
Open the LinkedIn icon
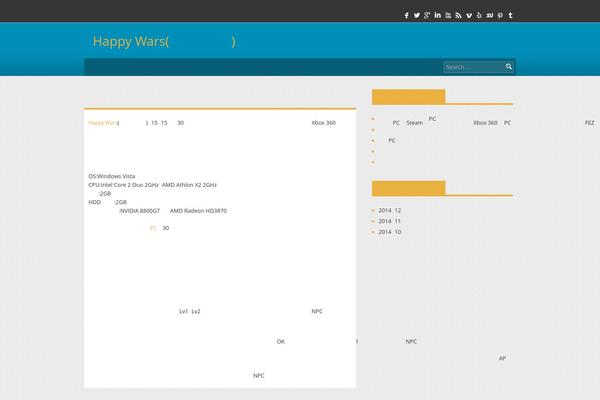coord(437,15)
